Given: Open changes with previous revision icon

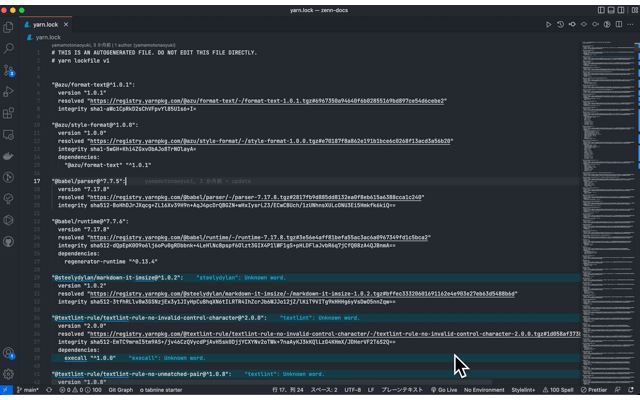Looking at the screenshot, I should tap(572, 24).
